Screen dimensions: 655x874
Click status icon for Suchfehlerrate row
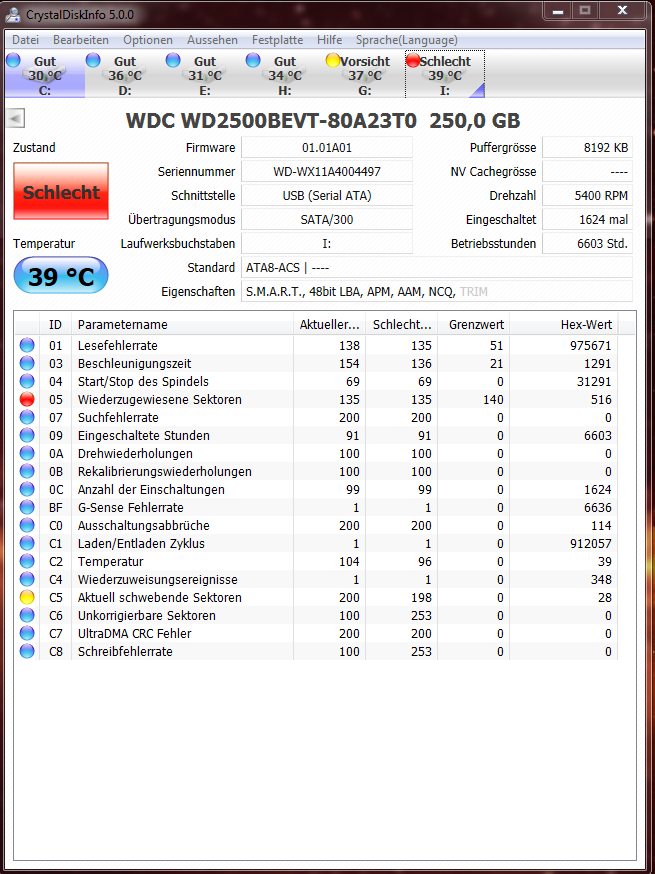coord(27,417)
